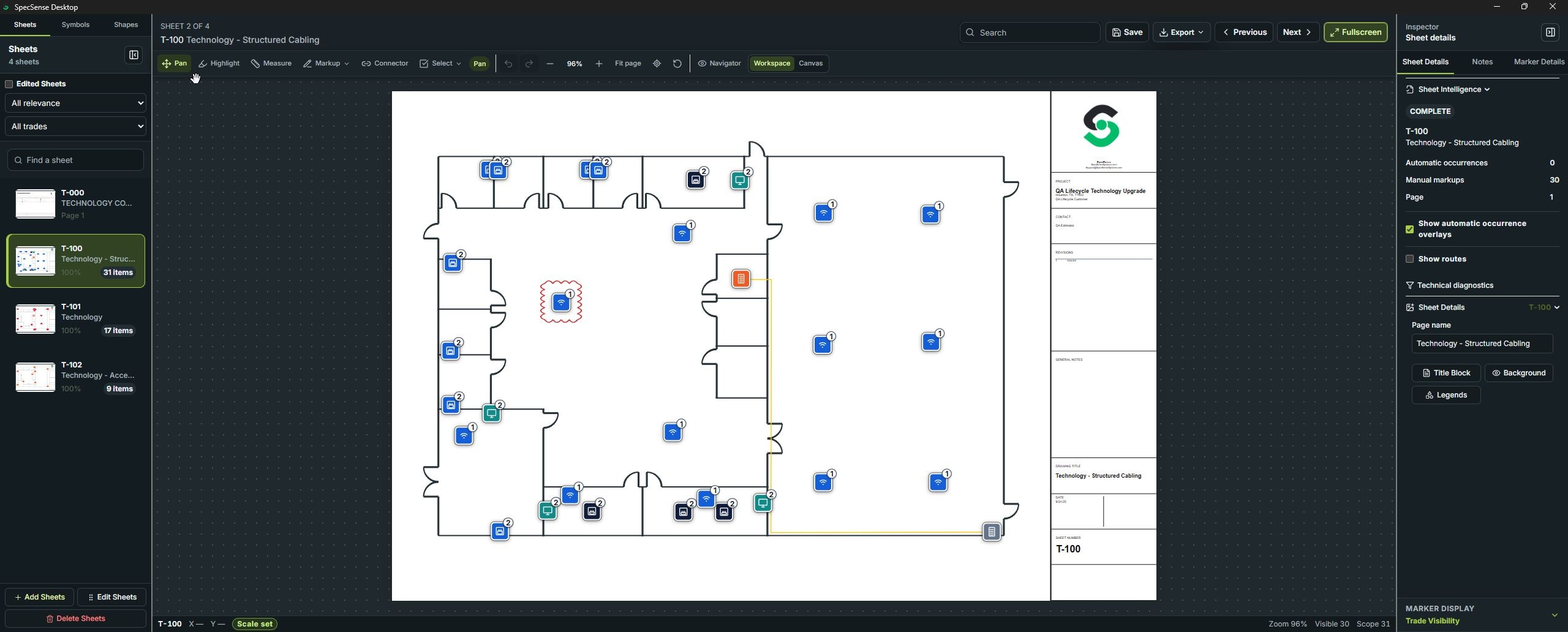Activate the Highlight tool
The width and height of the screenshot is (1568, 632).
[x=219, y=64]
